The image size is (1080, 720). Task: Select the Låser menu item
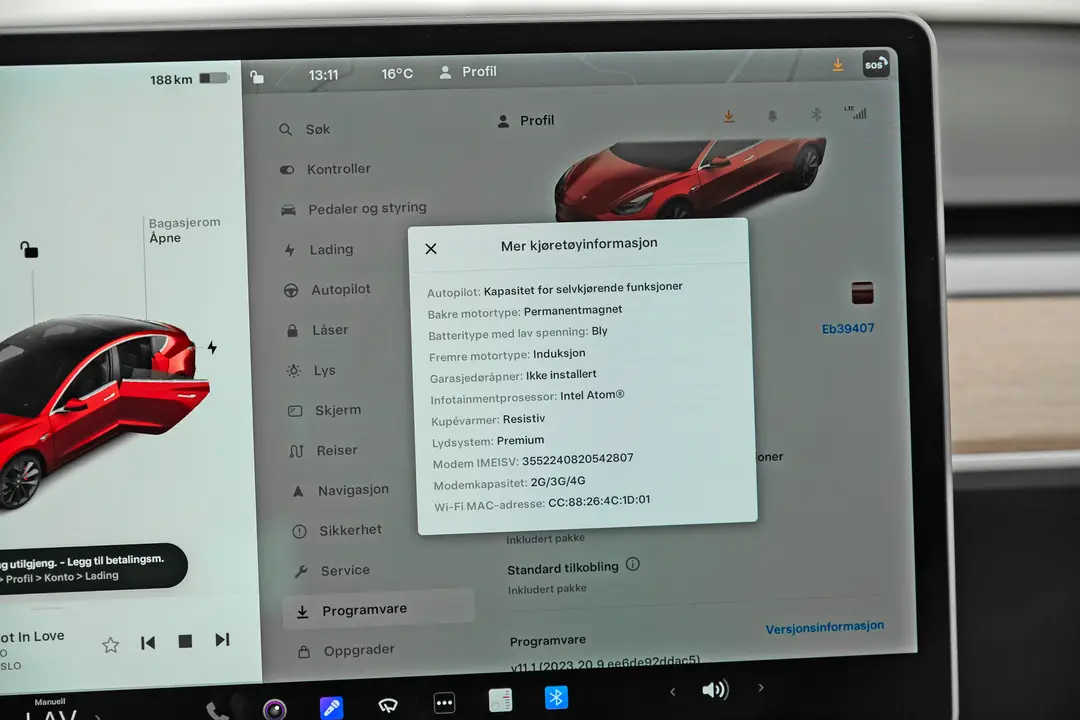[x=317, y=330]
